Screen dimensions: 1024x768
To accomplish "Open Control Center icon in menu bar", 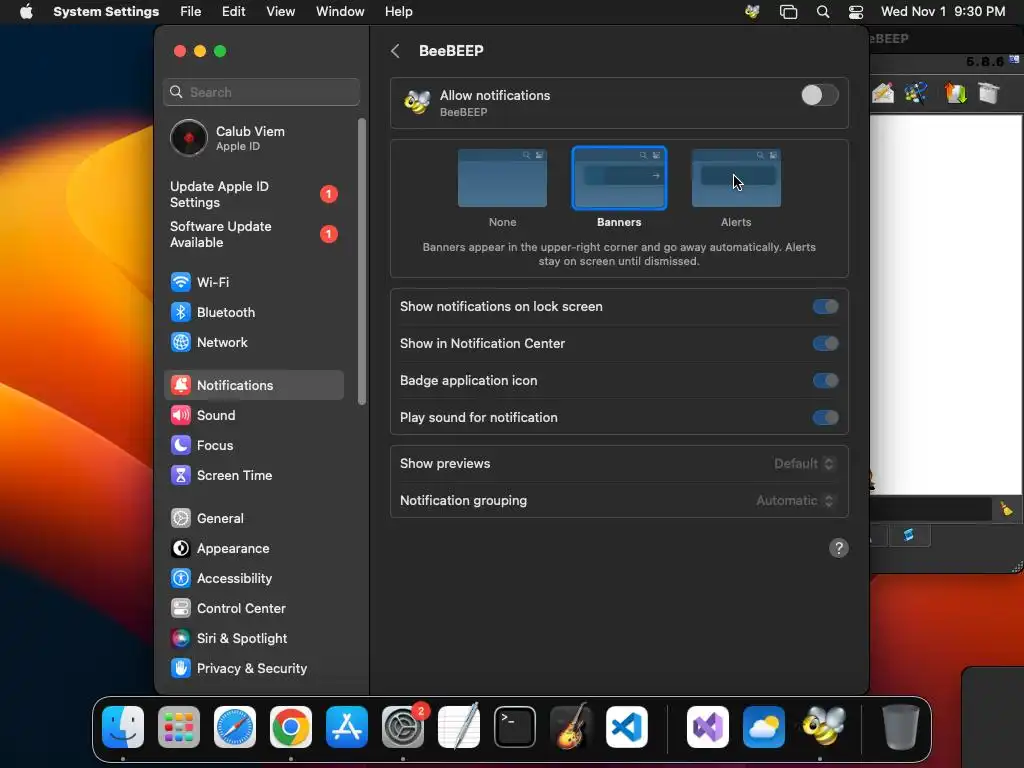I will point(856,12).
